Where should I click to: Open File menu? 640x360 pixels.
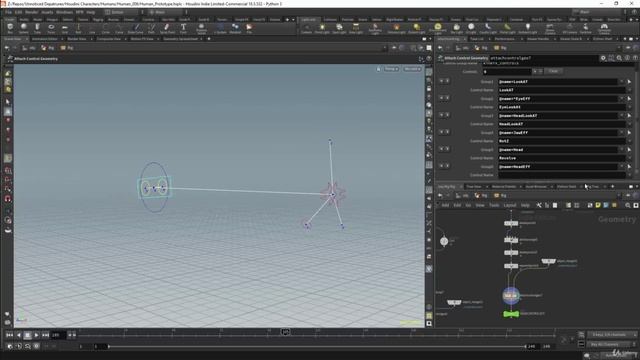(9, 12)
